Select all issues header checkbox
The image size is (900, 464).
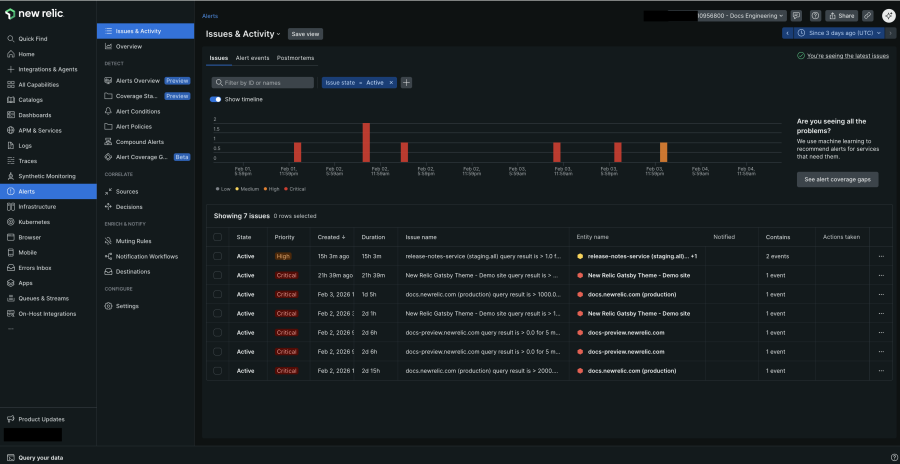pyautogui.click(x=218, y=237)
